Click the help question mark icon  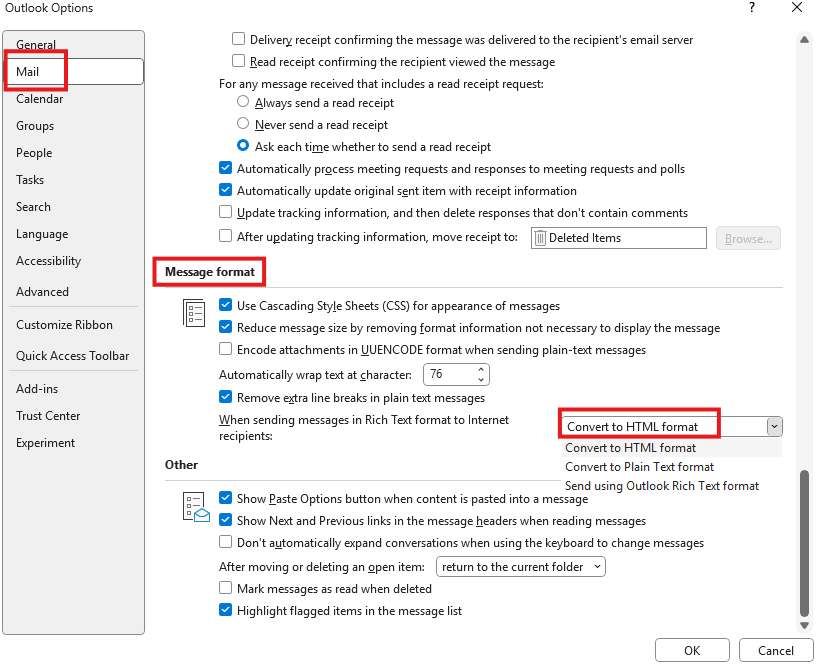pos(752,7)
